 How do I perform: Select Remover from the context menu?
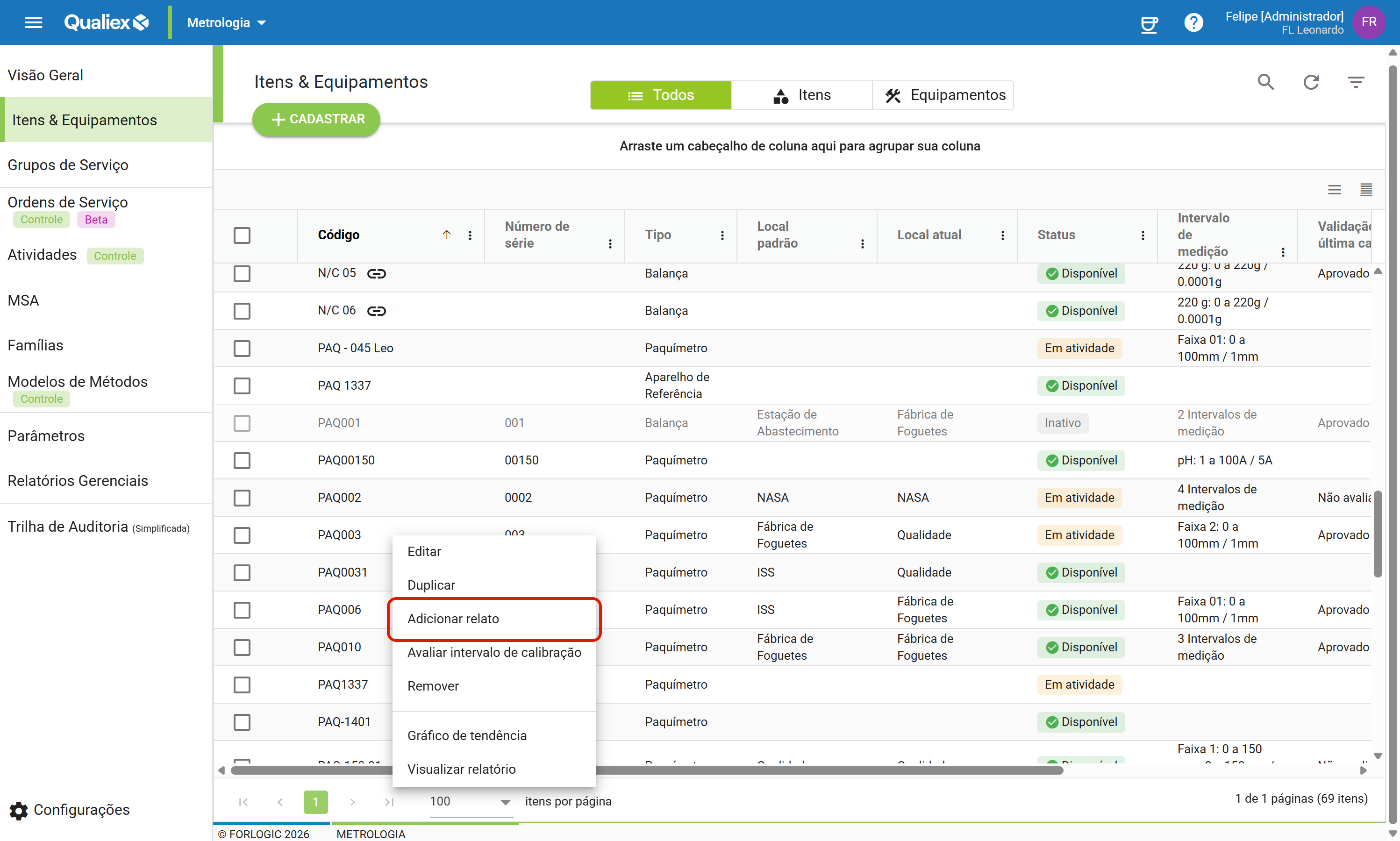pos(493,686)
